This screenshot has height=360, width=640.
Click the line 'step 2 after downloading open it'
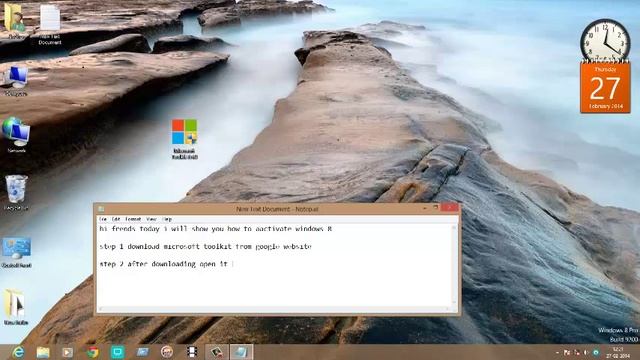point(164,264)
